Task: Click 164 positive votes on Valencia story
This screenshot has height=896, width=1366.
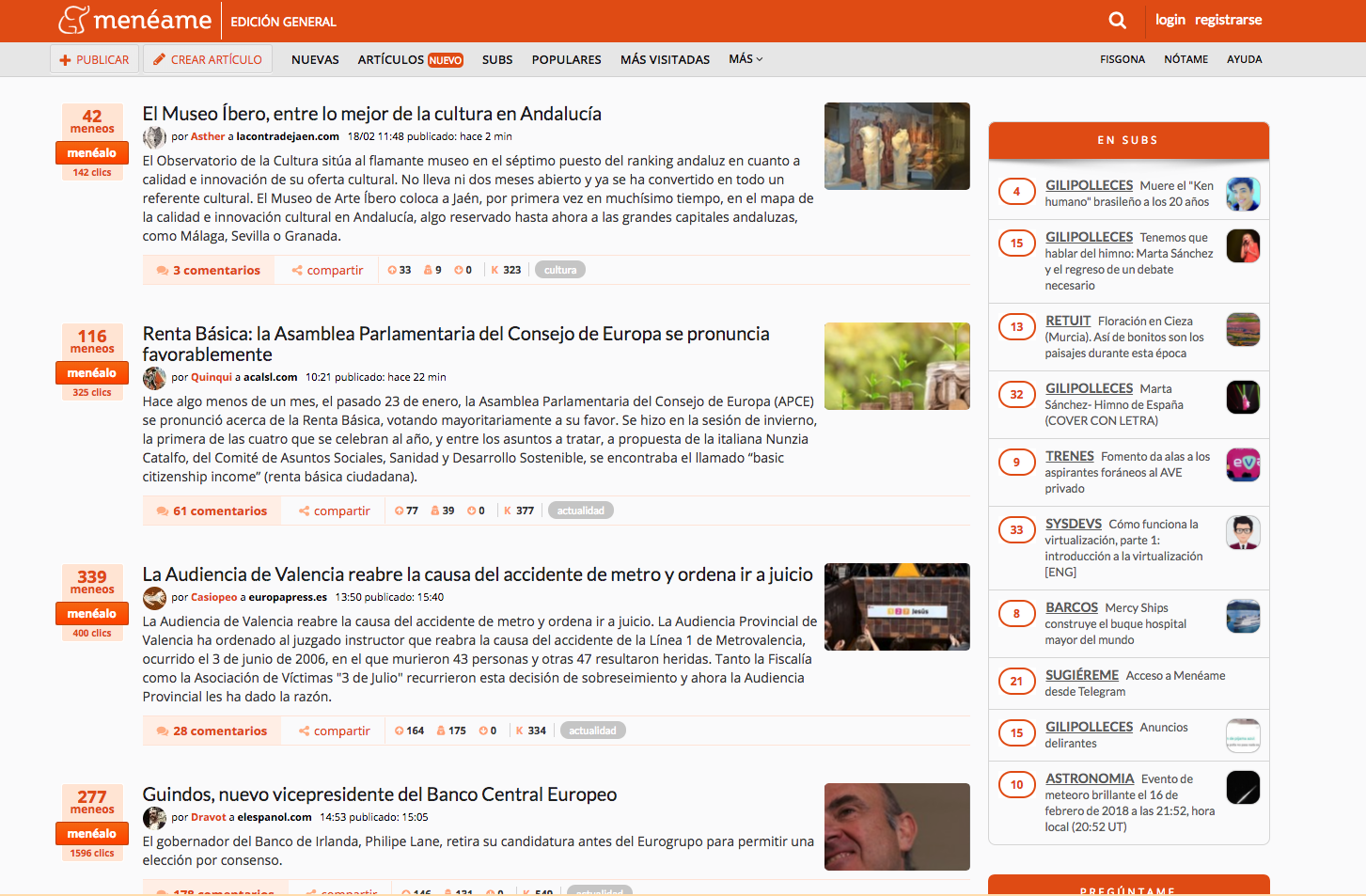Action: click(x=410, y=731)
